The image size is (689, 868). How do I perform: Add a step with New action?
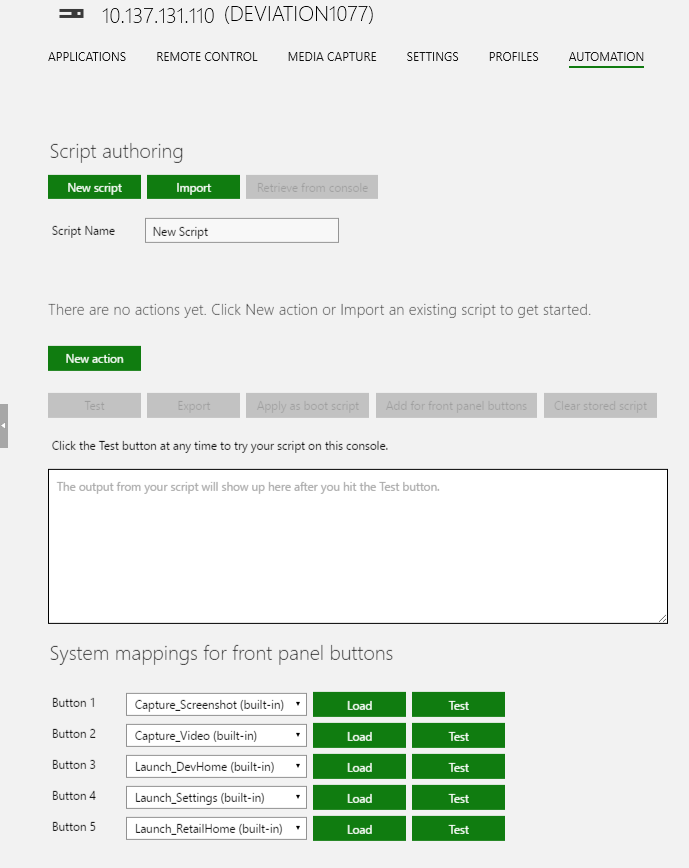95,358
